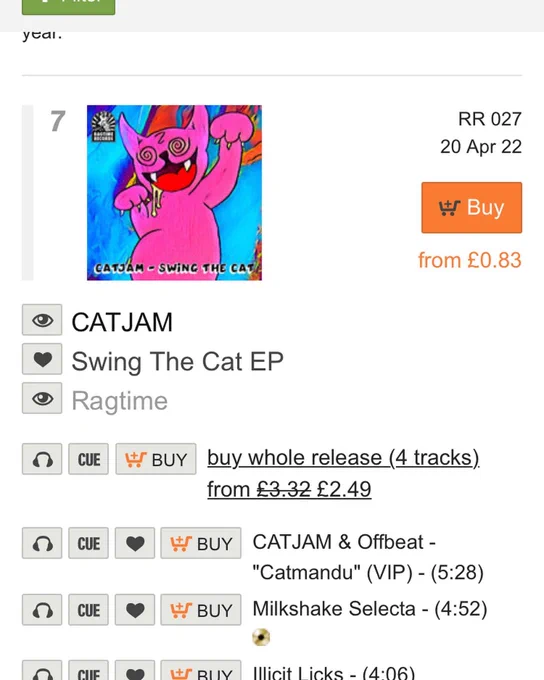Cue the Milkshake Selecta track

point(88,610)
